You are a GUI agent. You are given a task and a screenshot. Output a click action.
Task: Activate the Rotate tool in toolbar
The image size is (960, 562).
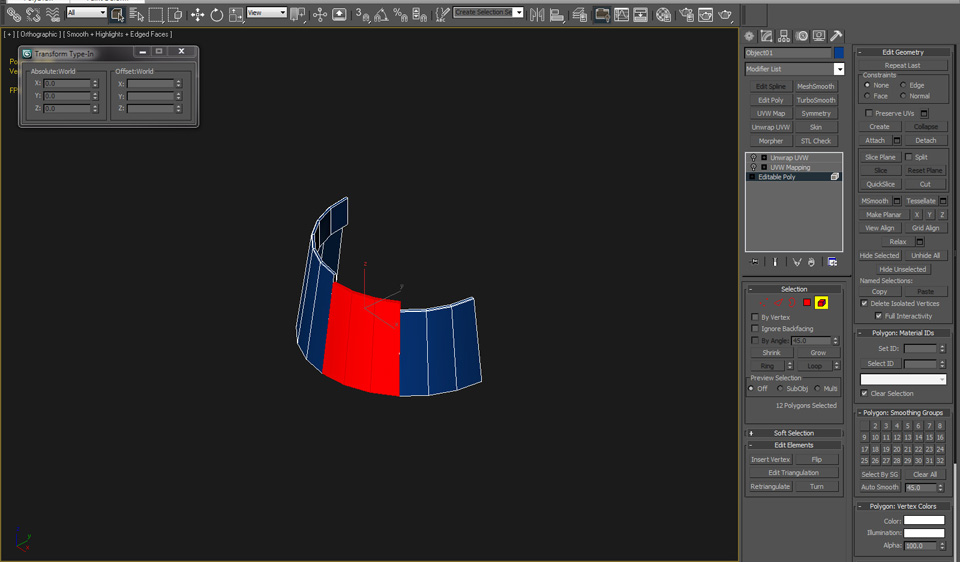216,14
